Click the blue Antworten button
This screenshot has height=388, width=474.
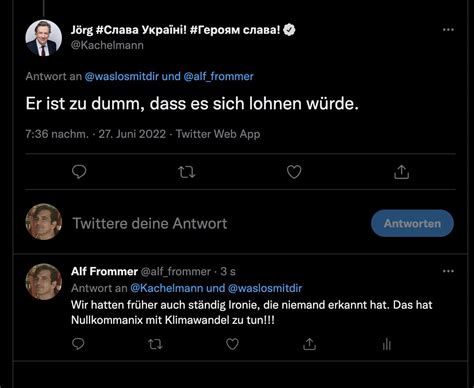click(412, 223)
